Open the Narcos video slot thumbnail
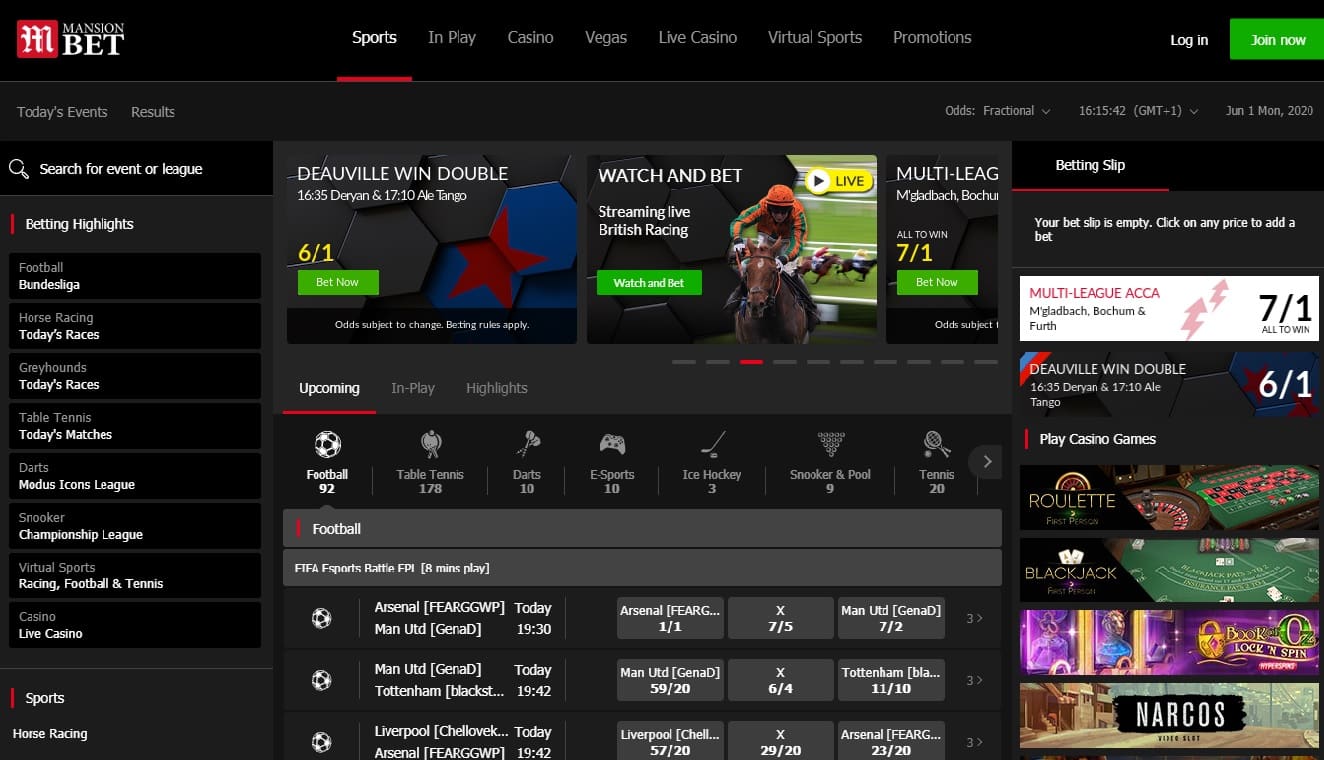 tap(1169, 714)
